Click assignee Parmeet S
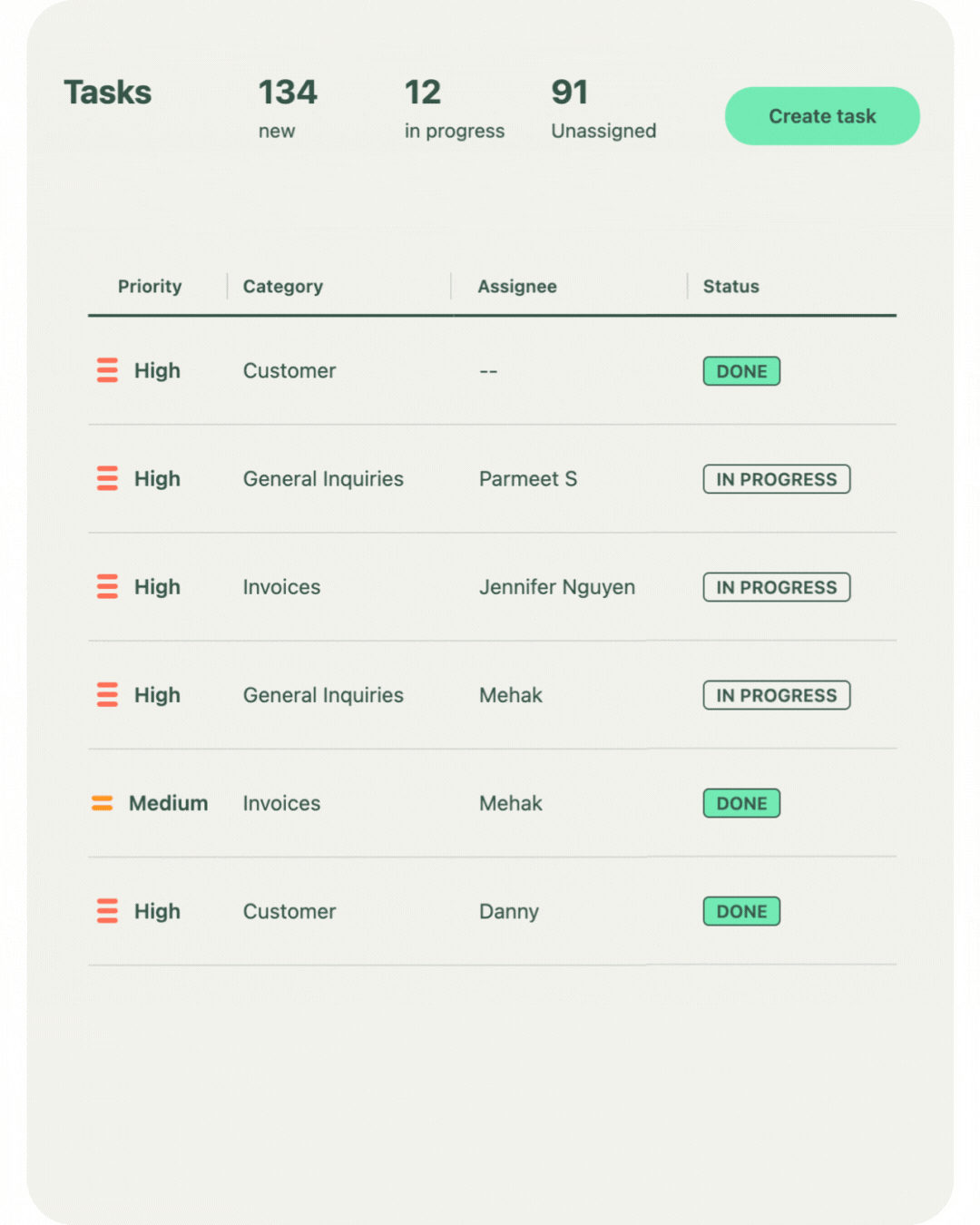This screenshot has height=1225, width=980. [527, 479]
